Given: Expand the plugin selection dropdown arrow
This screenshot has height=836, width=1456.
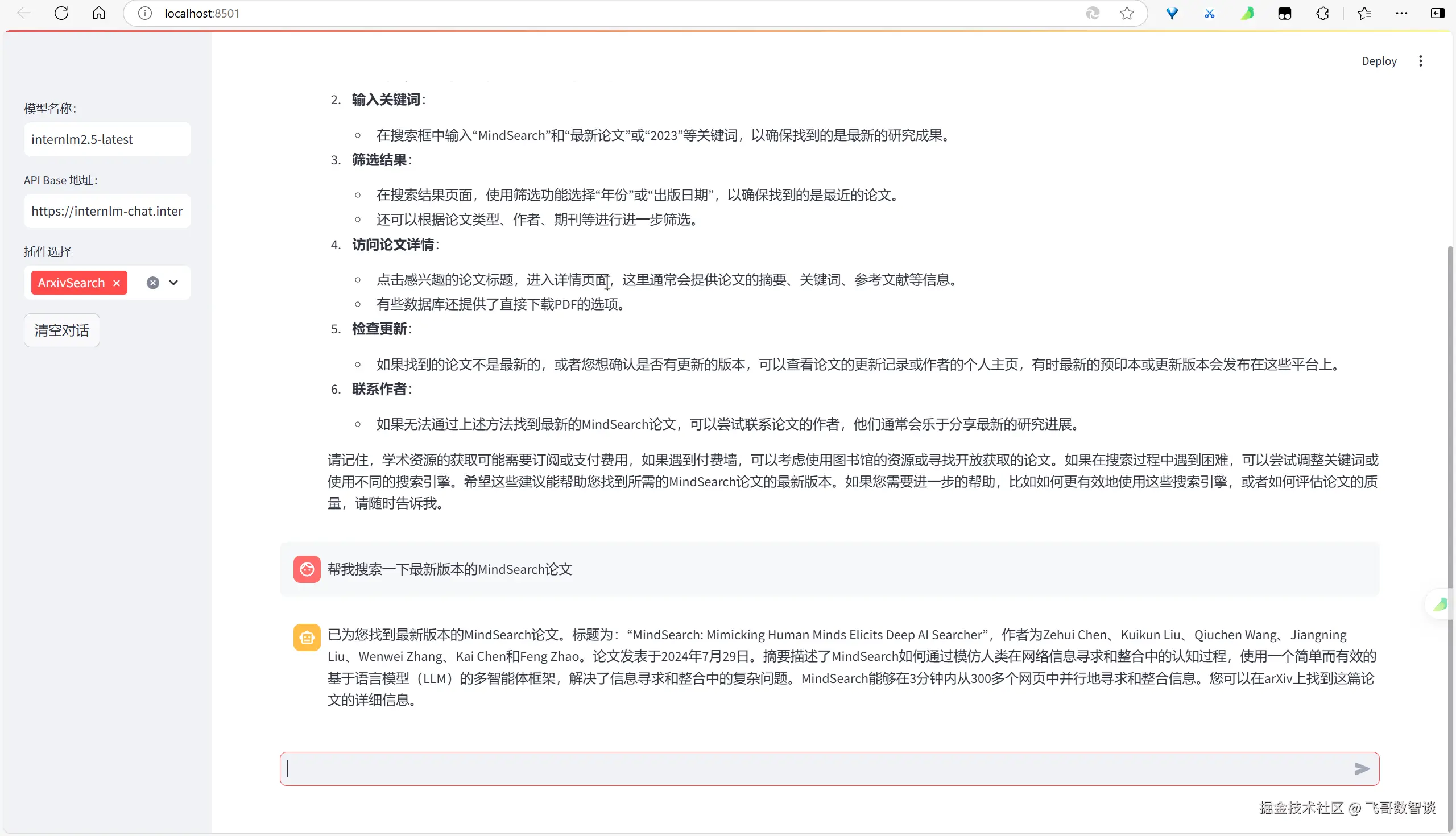Looking at the screenshot, I should (173, 283).
